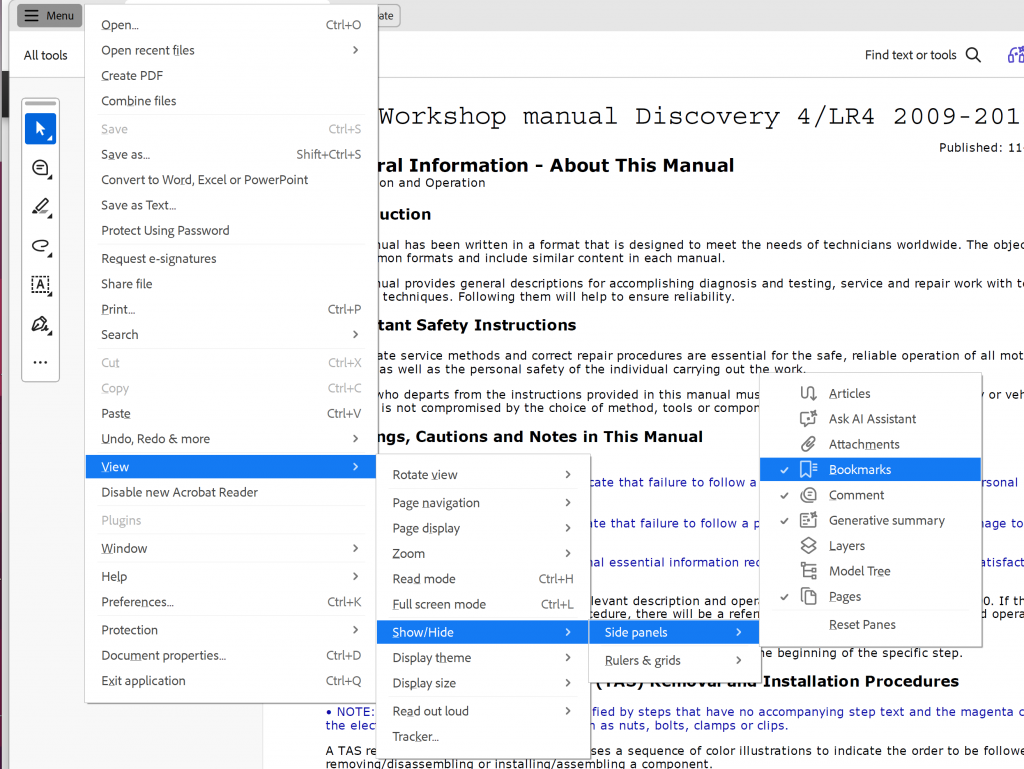Uncheck the Pages side panel
The width and height of the screenshot is (1024, 769).
[x=870, y=596]
